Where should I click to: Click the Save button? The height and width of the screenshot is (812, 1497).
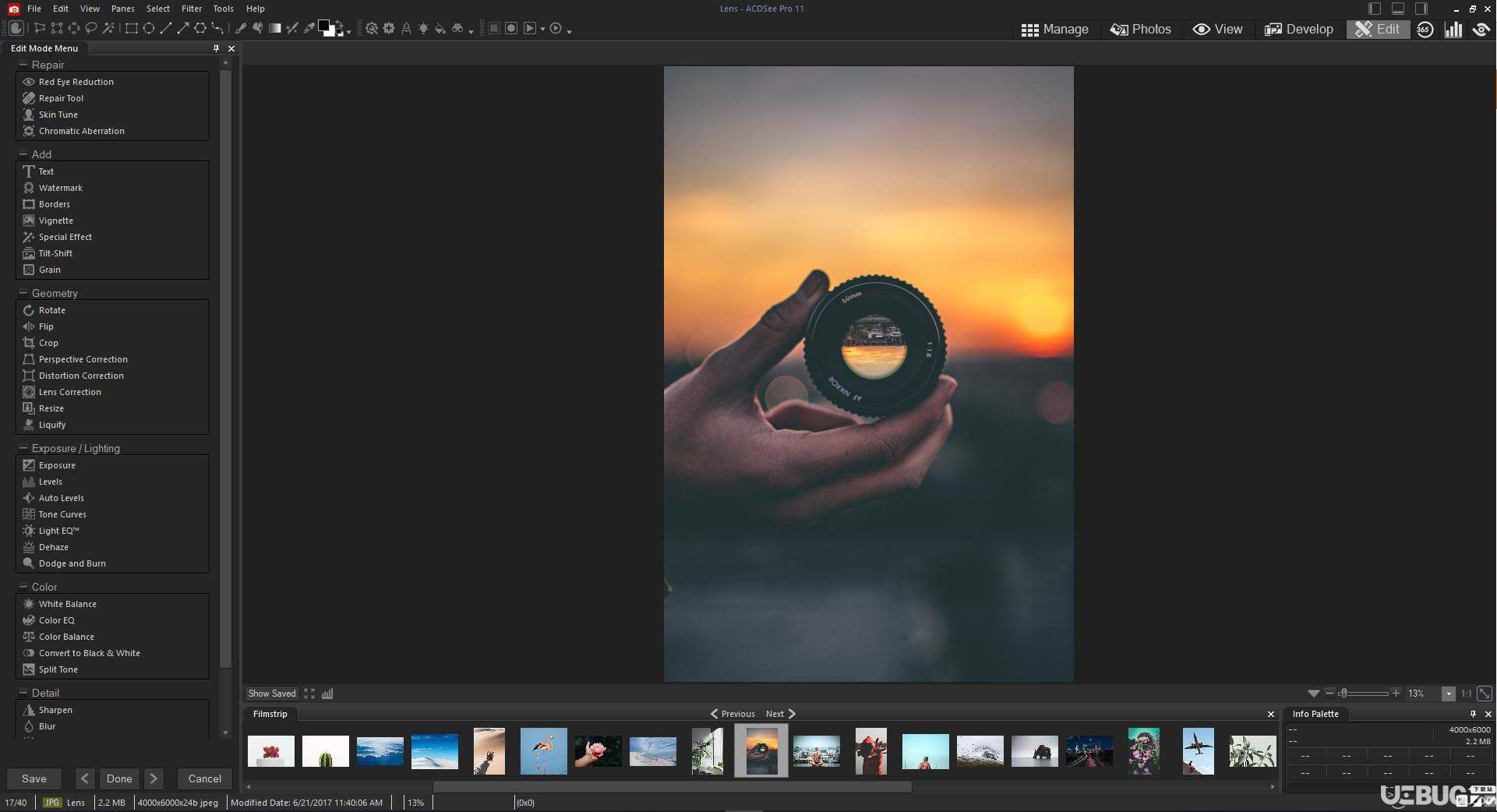point(34,778)
